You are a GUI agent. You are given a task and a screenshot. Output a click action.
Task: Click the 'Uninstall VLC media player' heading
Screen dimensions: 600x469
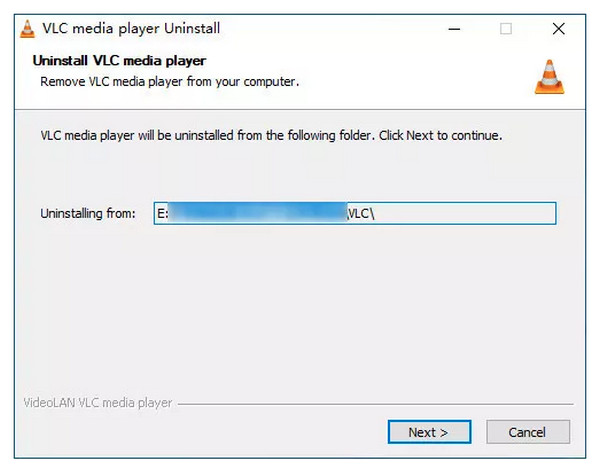point(119,61)
